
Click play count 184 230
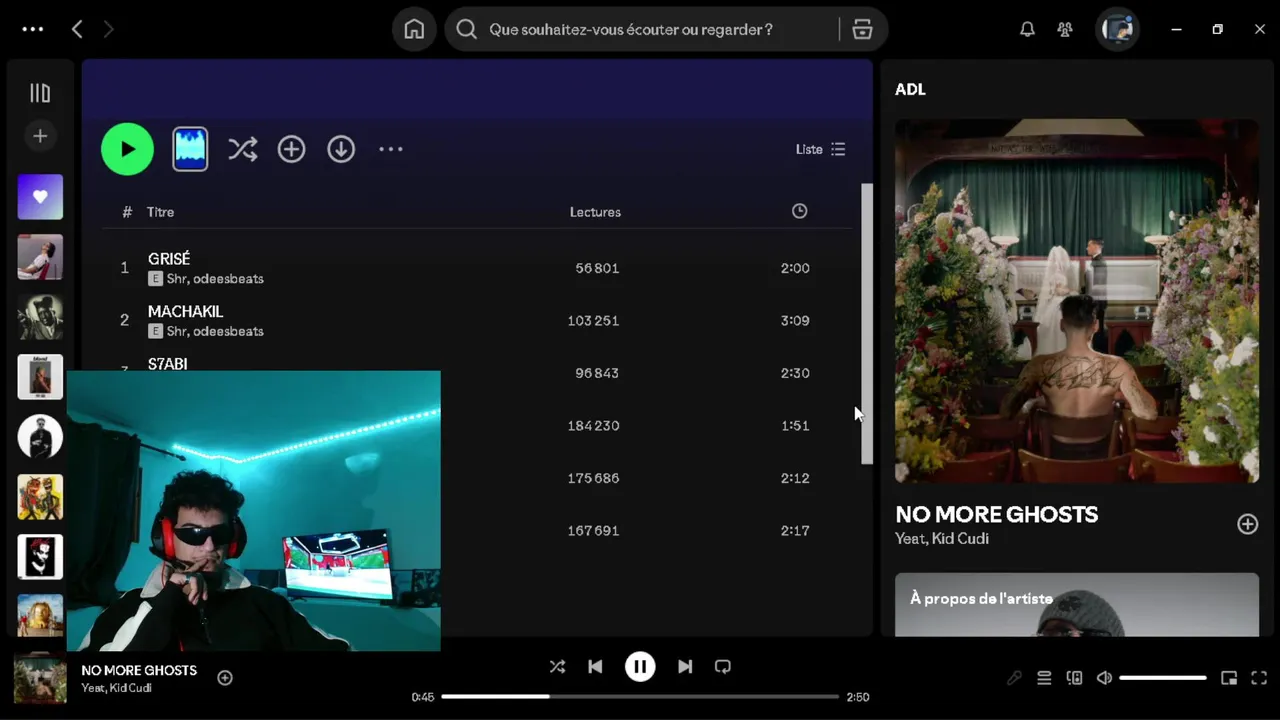click(x=593, y=426)
